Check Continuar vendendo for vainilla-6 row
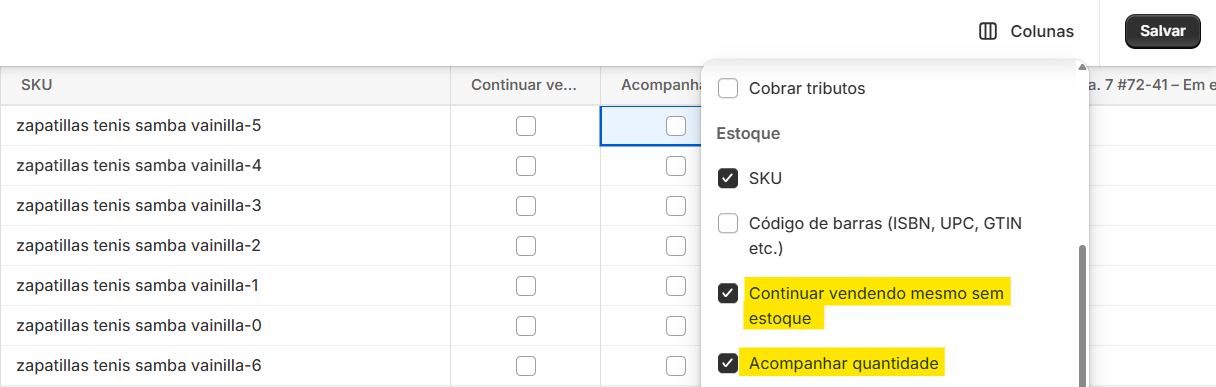Image resolution: width=1216 pixels, height=387 pixels. click(525, 366)
